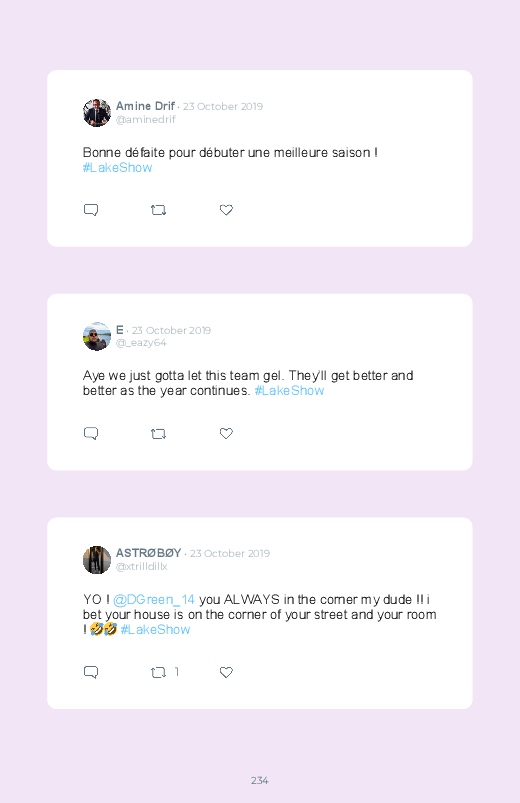The image size is (520, 803).
Task: Retweet Amine Drif's French tweet
Action: click(158, 210)
